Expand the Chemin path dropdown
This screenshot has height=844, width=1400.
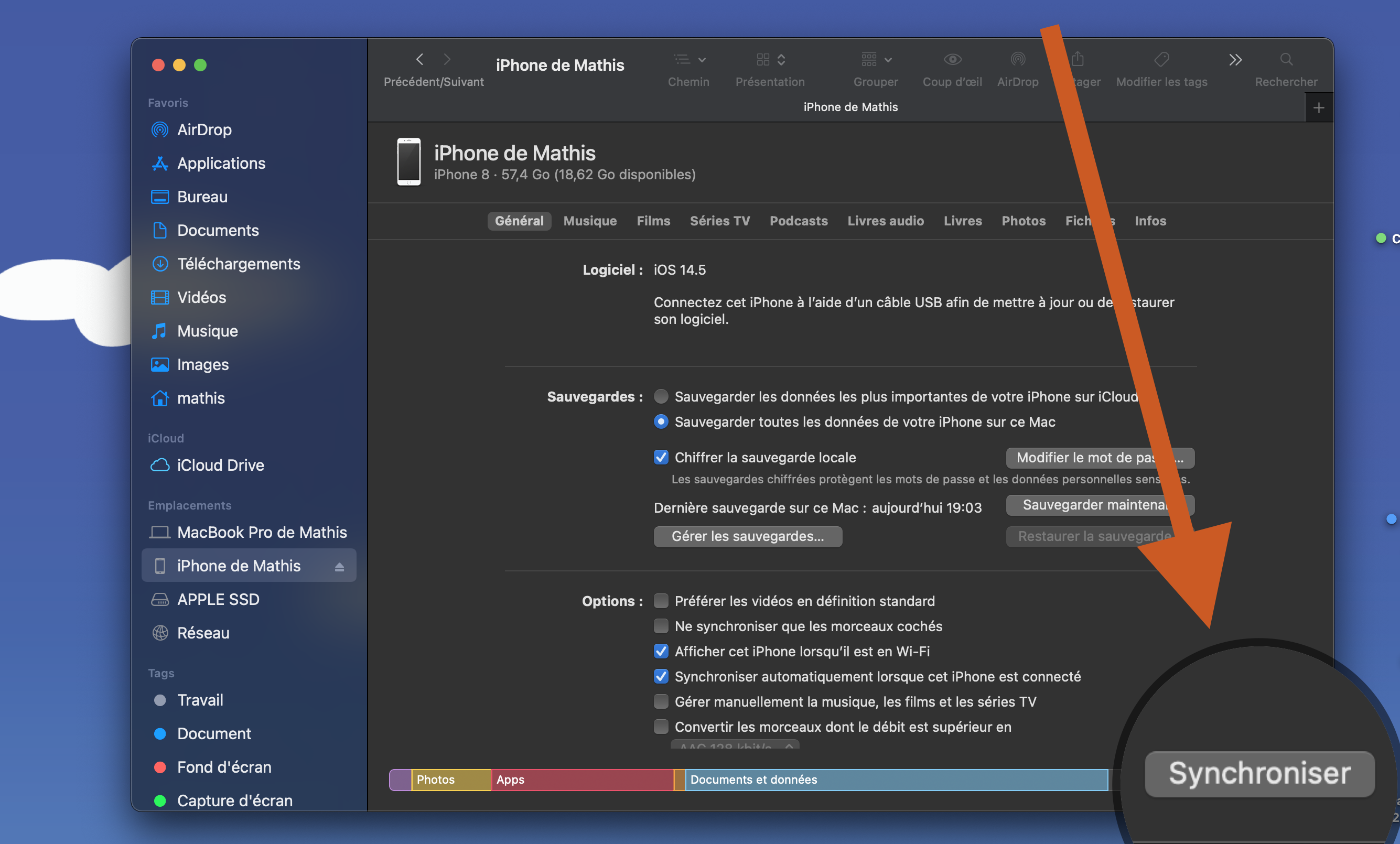pos(688,60)
